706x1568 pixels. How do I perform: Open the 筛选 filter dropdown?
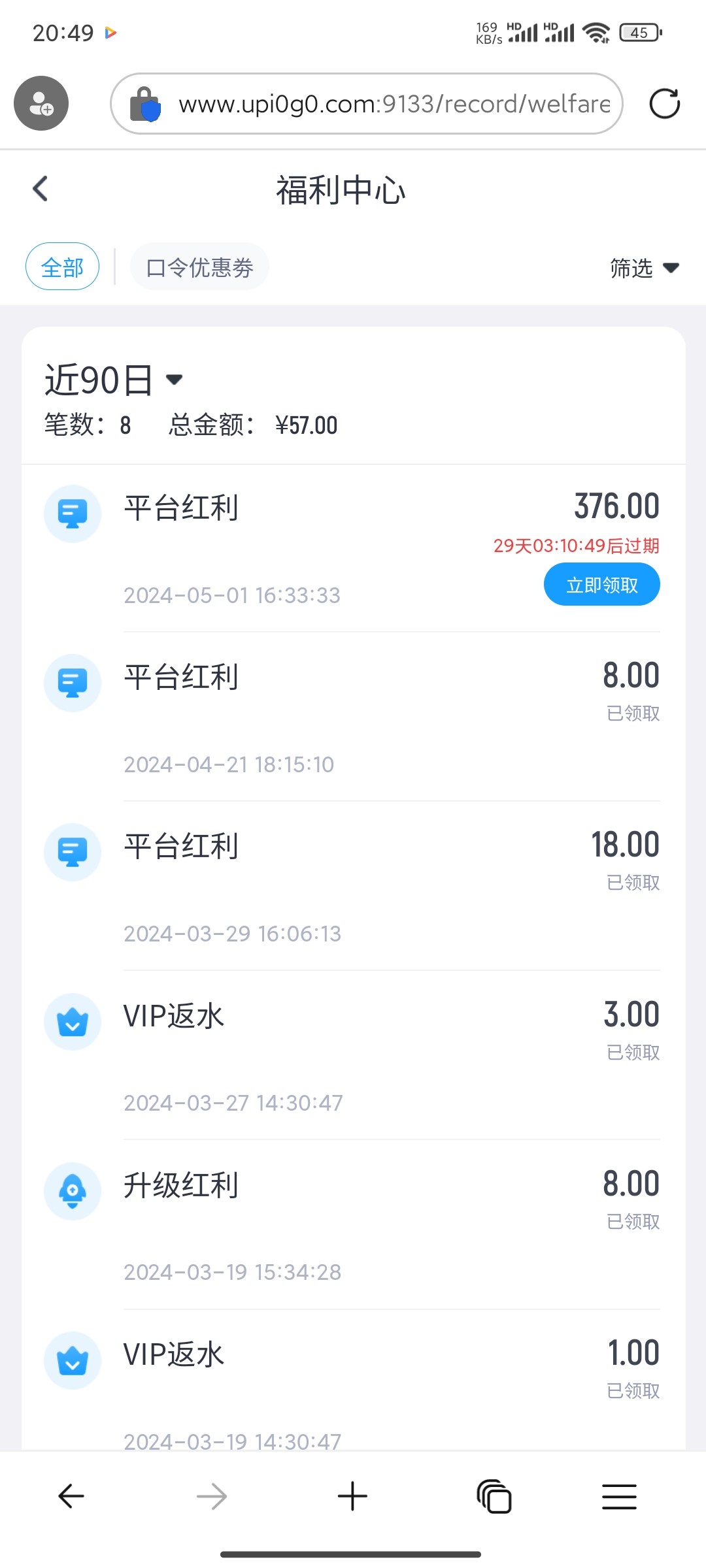coord(644,268)
